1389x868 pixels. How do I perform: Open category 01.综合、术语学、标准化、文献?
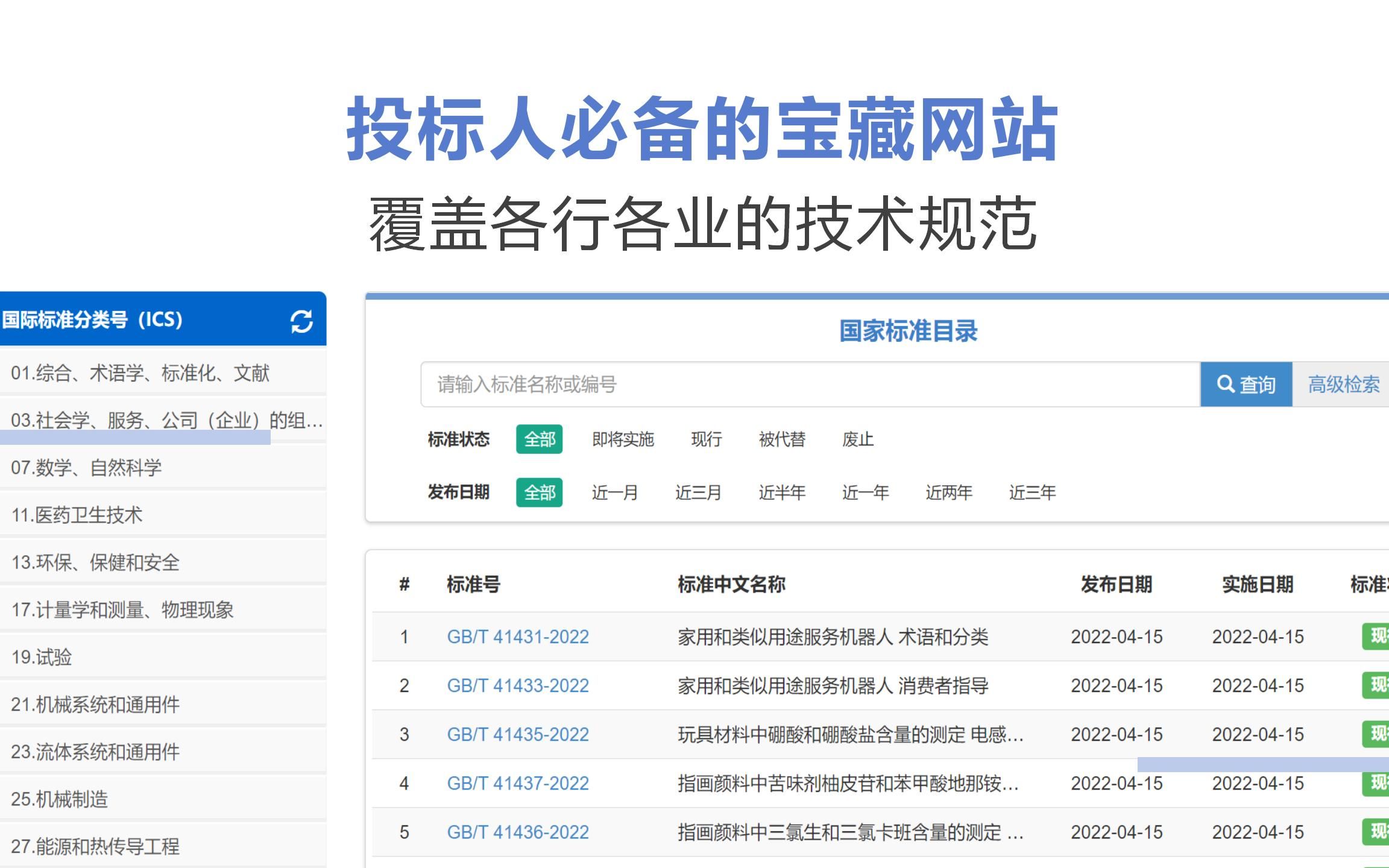(x=163, y=373)
